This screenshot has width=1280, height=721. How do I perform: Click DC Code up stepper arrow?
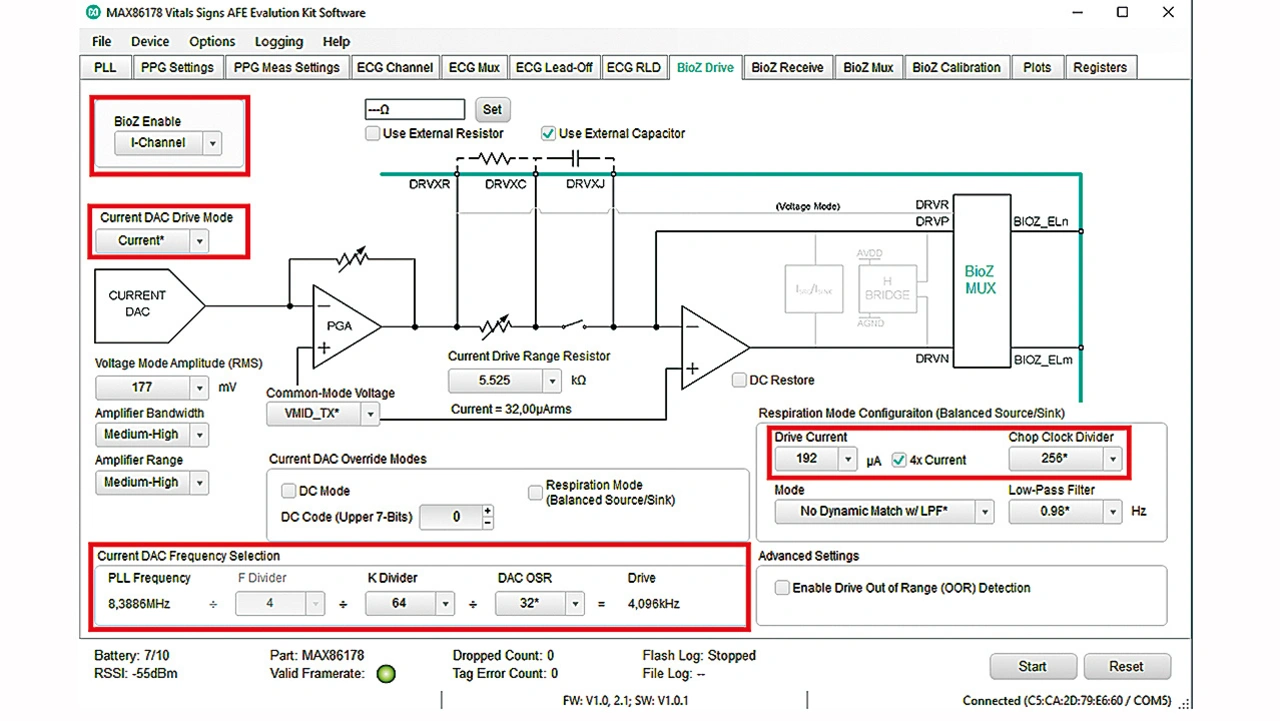[487, 511]
